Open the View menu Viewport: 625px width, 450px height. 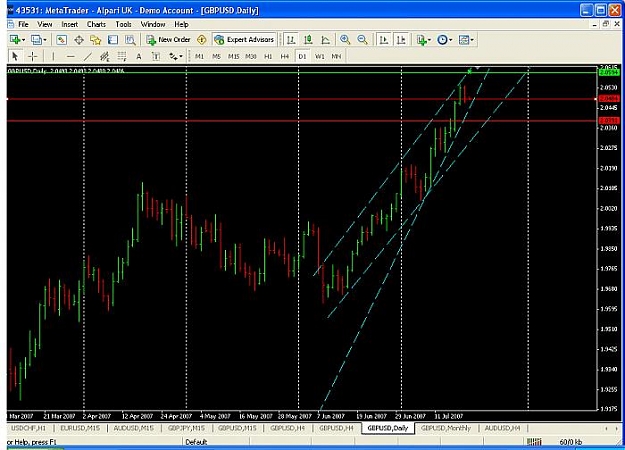[x=45, y=24]
